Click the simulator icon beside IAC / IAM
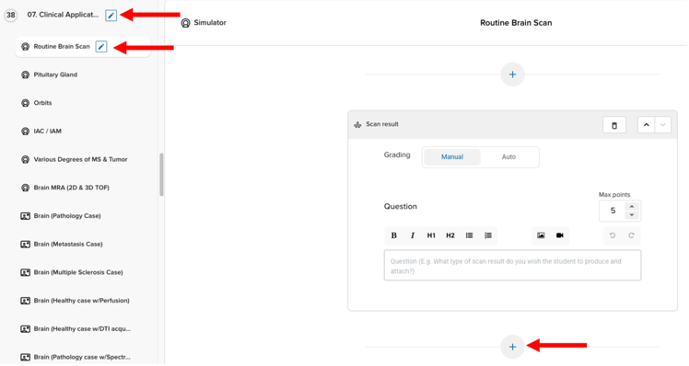This screenshot has width=689, height=366. (x=25, y=131)
